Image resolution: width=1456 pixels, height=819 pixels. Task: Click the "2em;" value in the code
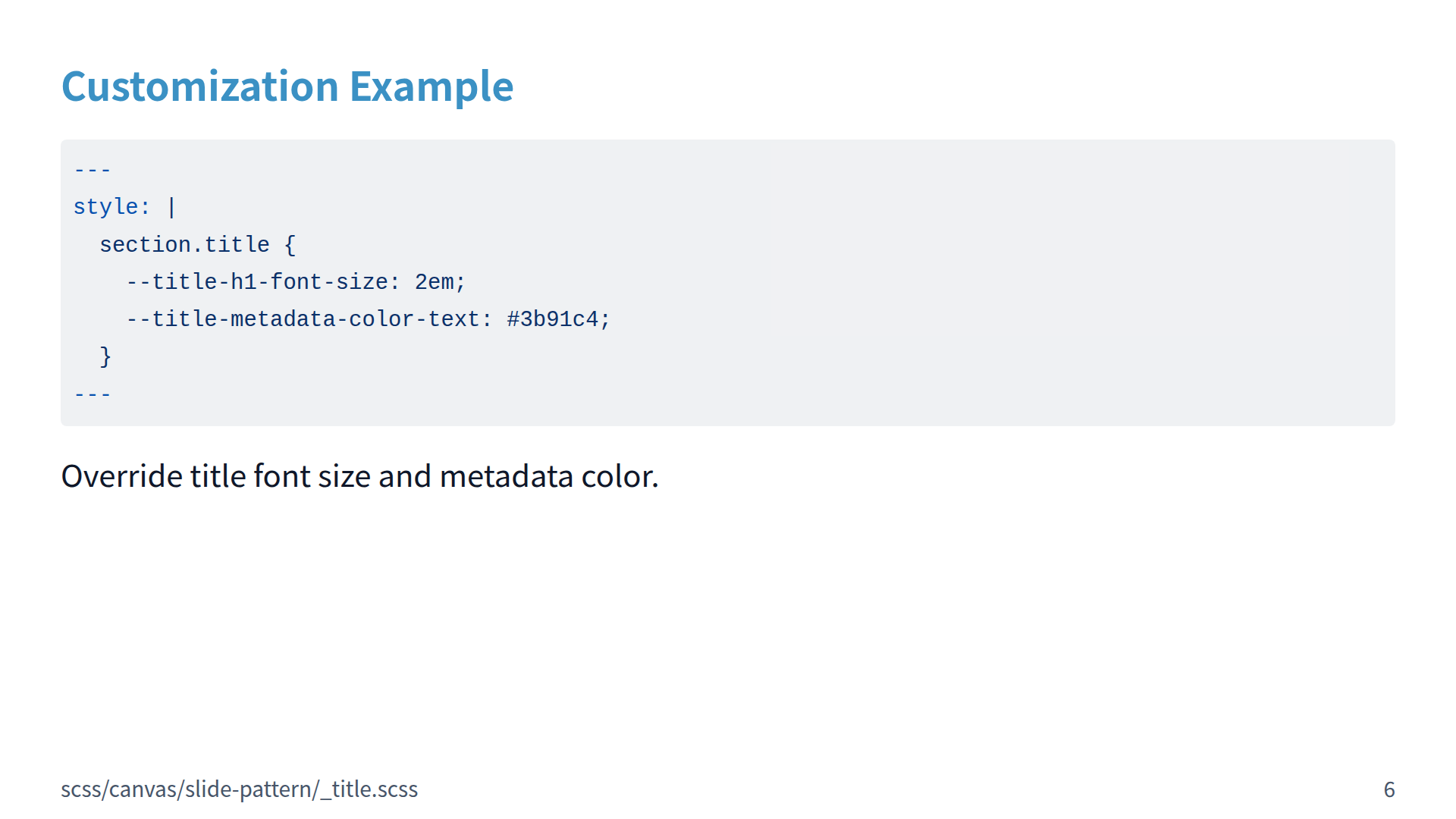440,282
